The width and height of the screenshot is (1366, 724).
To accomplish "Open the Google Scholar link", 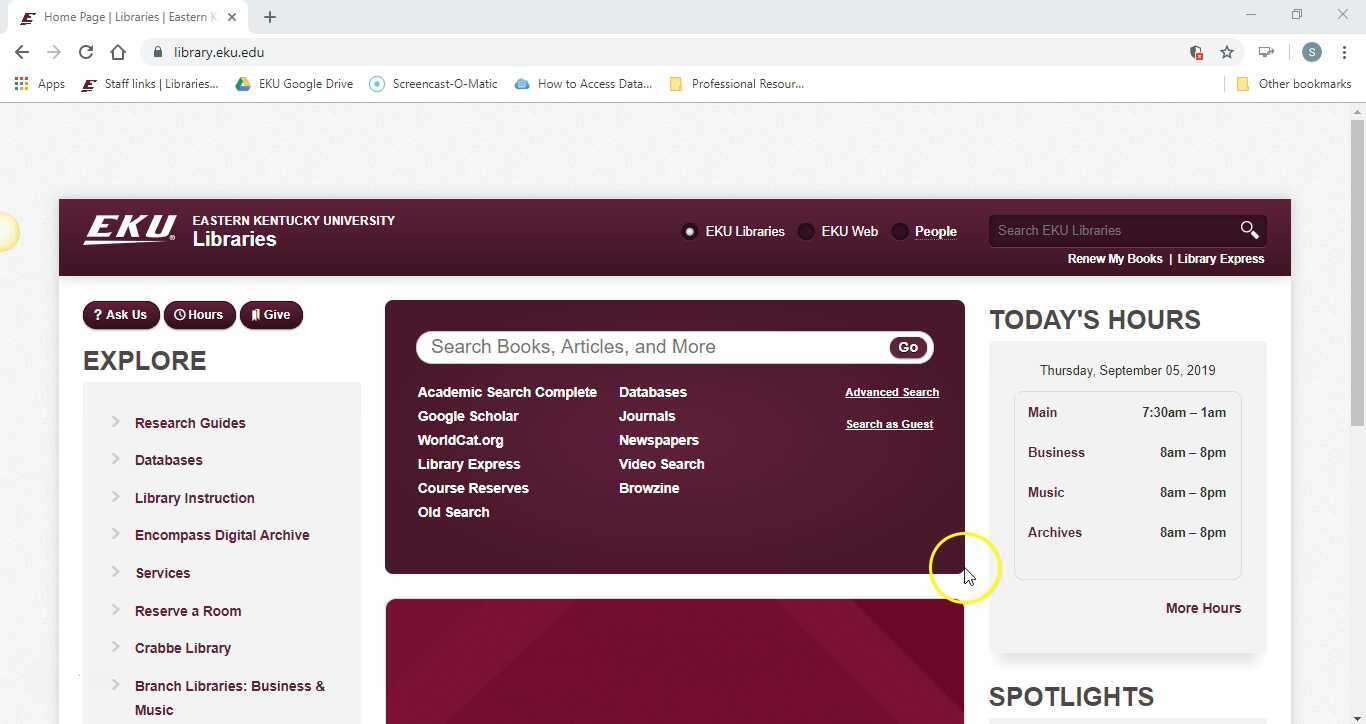I will (x=468, y=416).
